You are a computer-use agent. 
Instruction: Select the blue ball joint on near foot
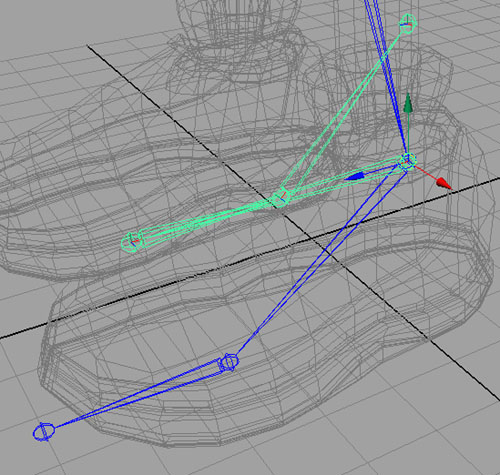229,362
